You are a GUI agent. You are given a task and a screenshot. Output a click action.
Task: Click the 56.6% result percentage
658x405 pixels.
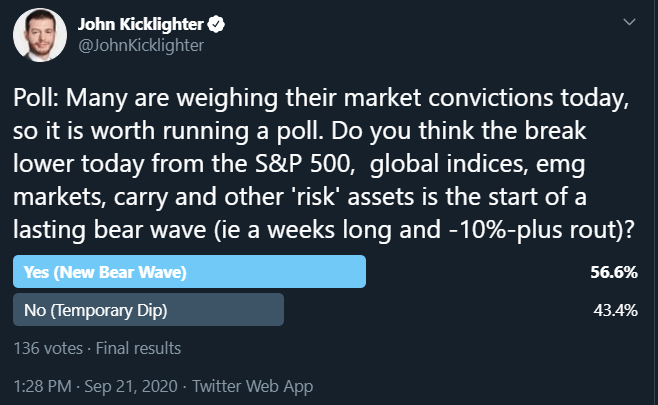coord(616,272)
